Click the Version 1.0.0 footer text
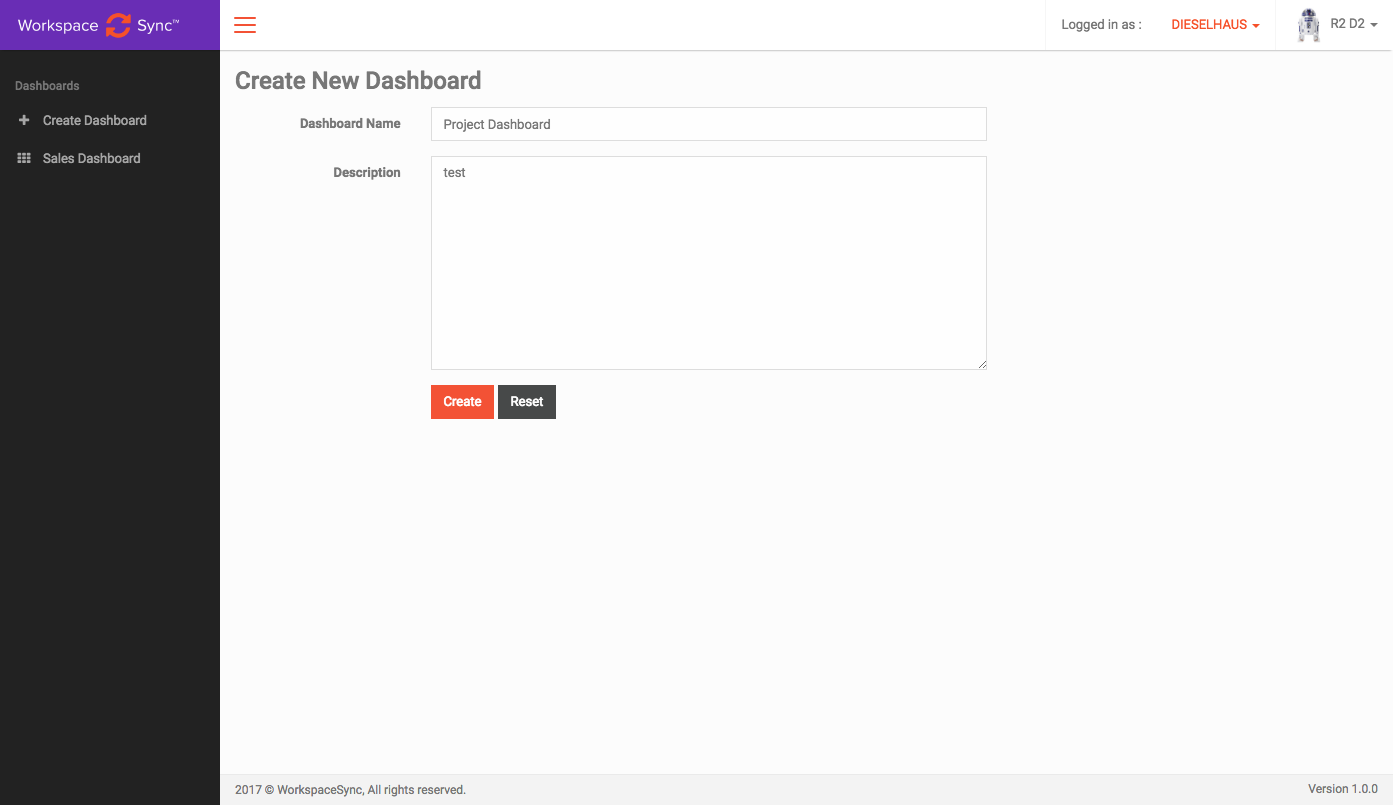Viewport: 1393px width, 805px height. tap(1342, 789)
